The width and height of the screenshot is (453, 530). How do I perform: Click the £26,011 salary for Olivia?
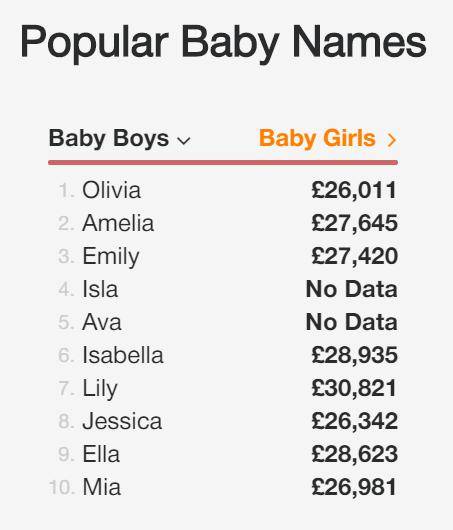(x=354, y=191)
